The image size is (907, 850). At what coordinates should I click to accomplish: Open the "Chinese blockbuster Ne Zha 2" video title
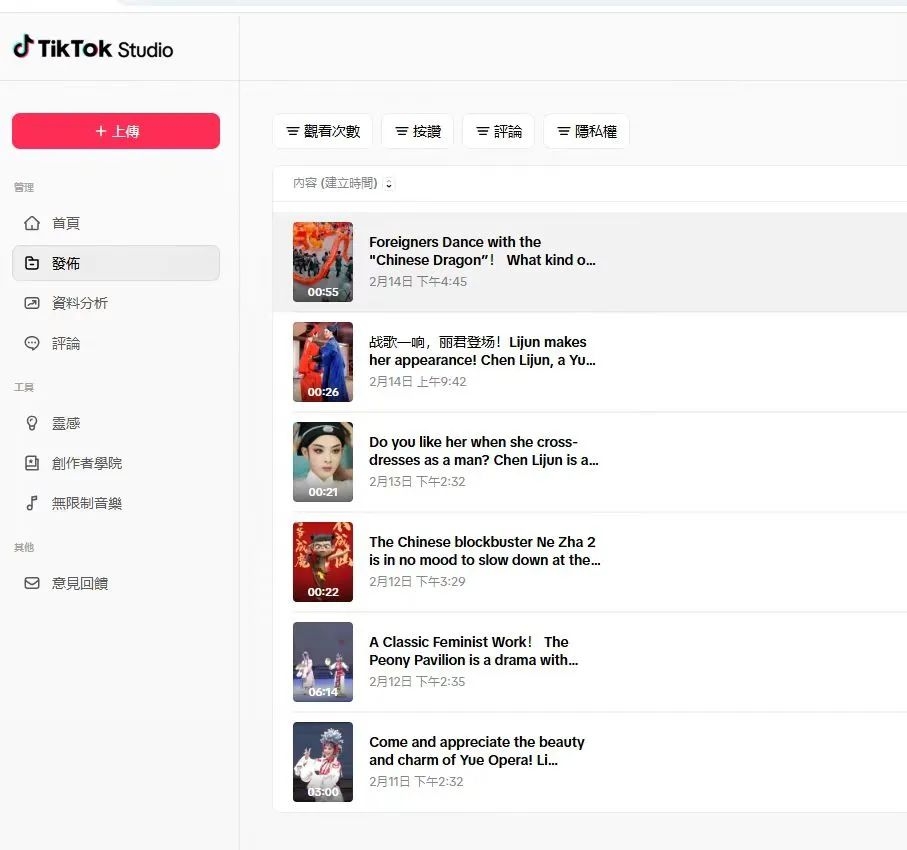[484, 551]
